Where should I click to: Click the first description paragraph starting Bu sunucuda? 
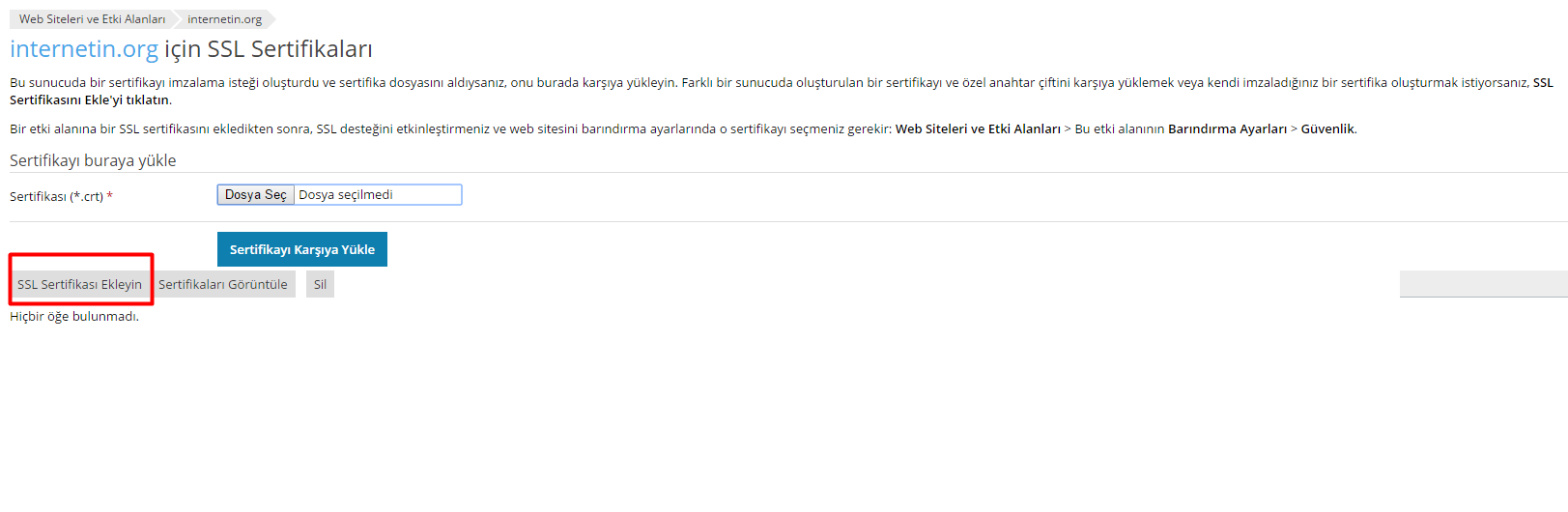[x=782, y=91]
